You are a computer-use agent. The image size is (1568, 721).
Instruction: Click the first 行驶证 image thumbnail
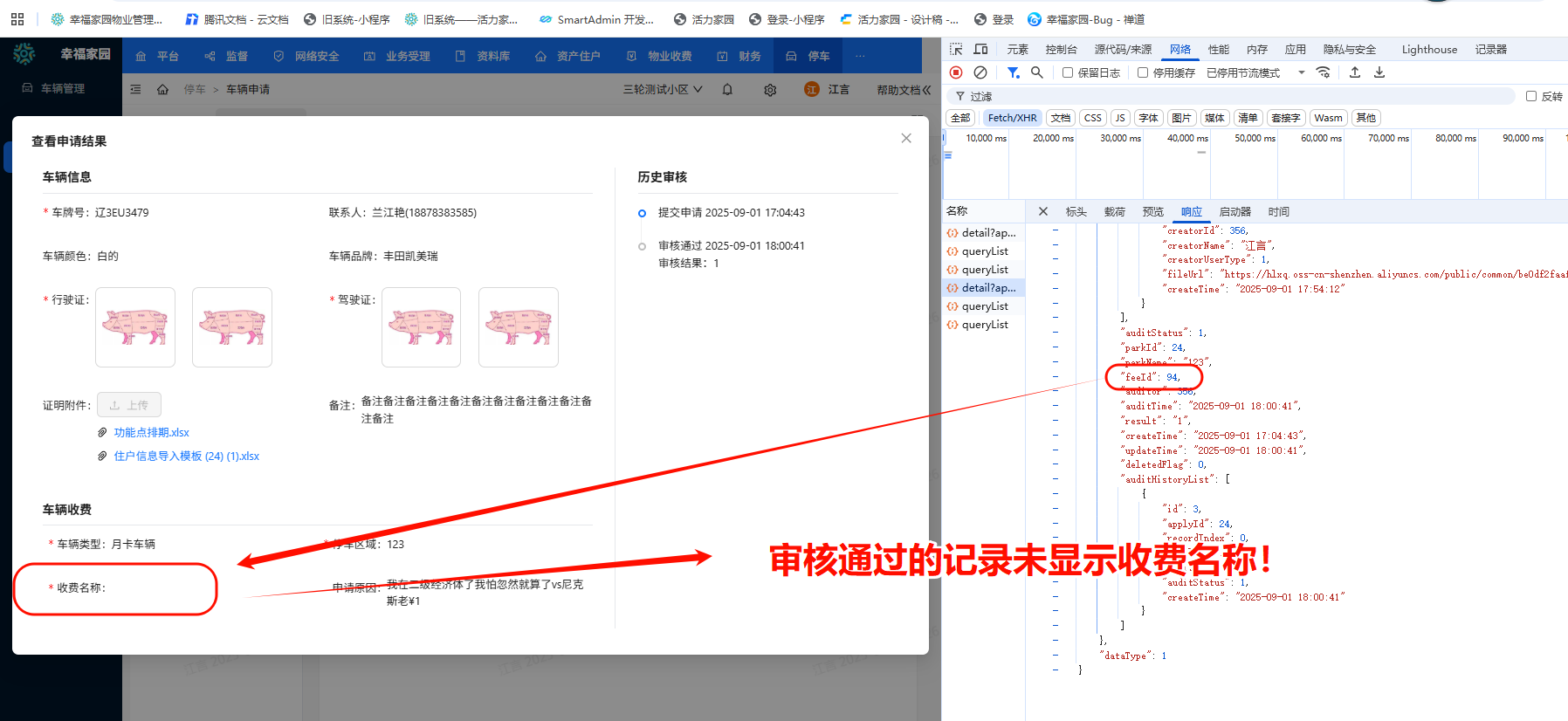click(135, 327)
